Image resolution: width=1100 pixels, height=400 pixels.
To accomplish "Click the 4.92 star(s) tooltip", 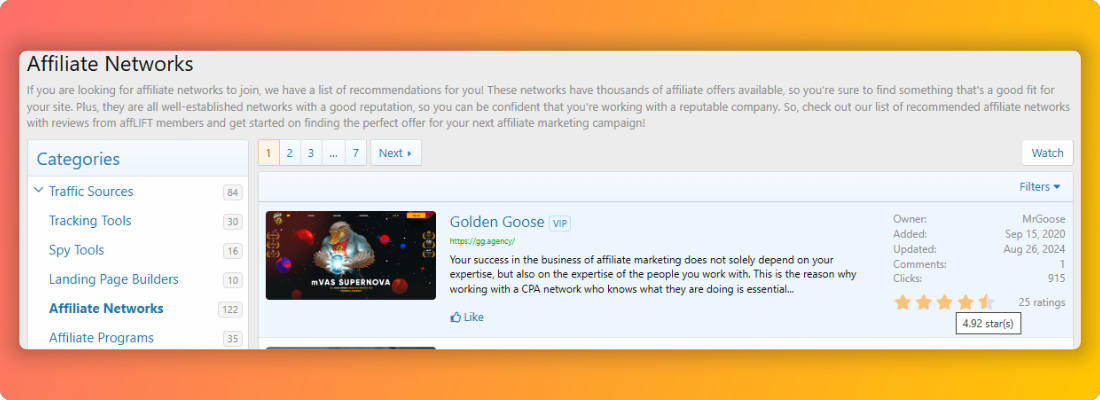I will pos(988,324).
